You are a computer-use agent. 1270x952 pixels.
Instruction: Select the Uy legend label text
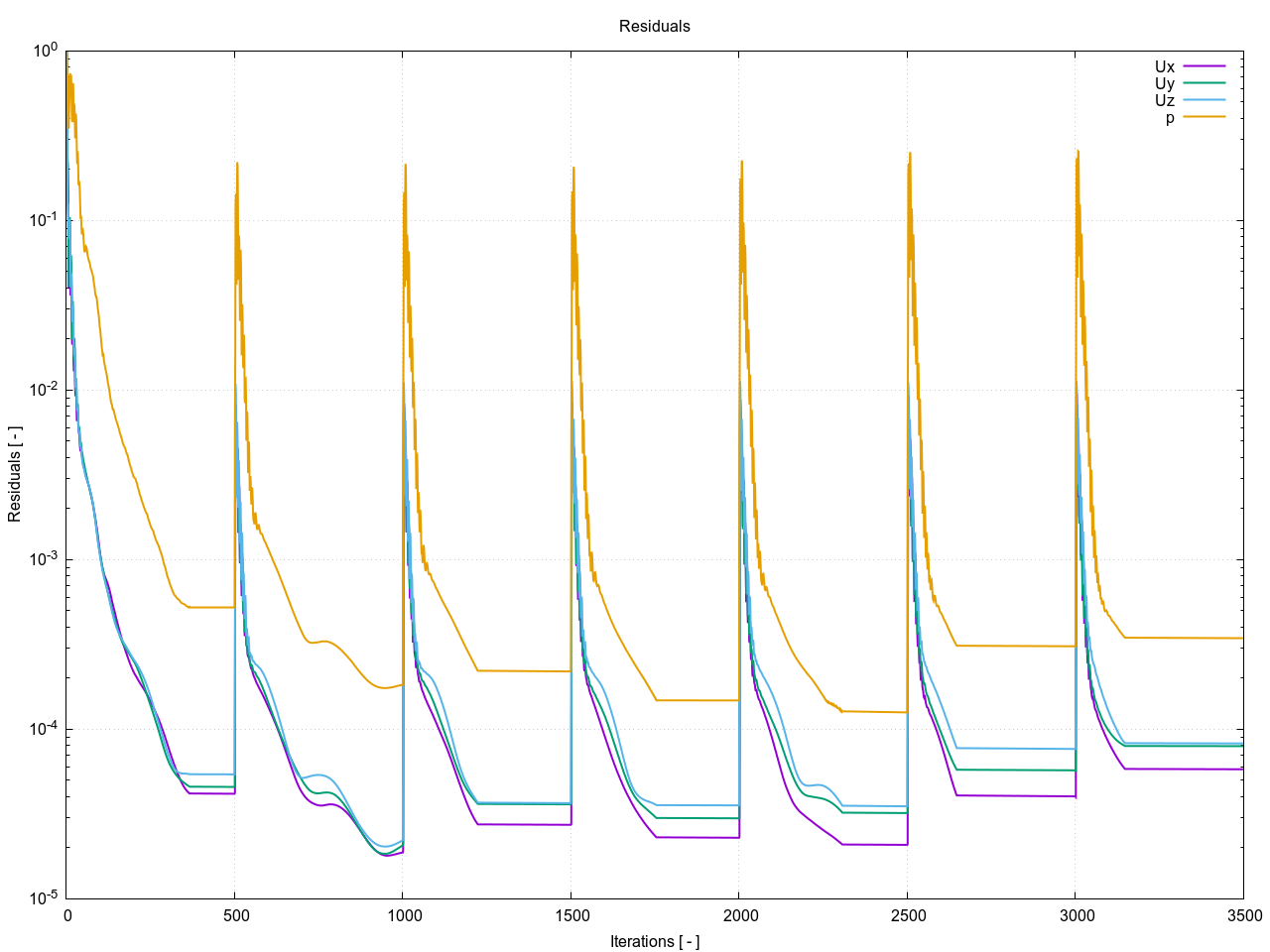point(1164,84)
